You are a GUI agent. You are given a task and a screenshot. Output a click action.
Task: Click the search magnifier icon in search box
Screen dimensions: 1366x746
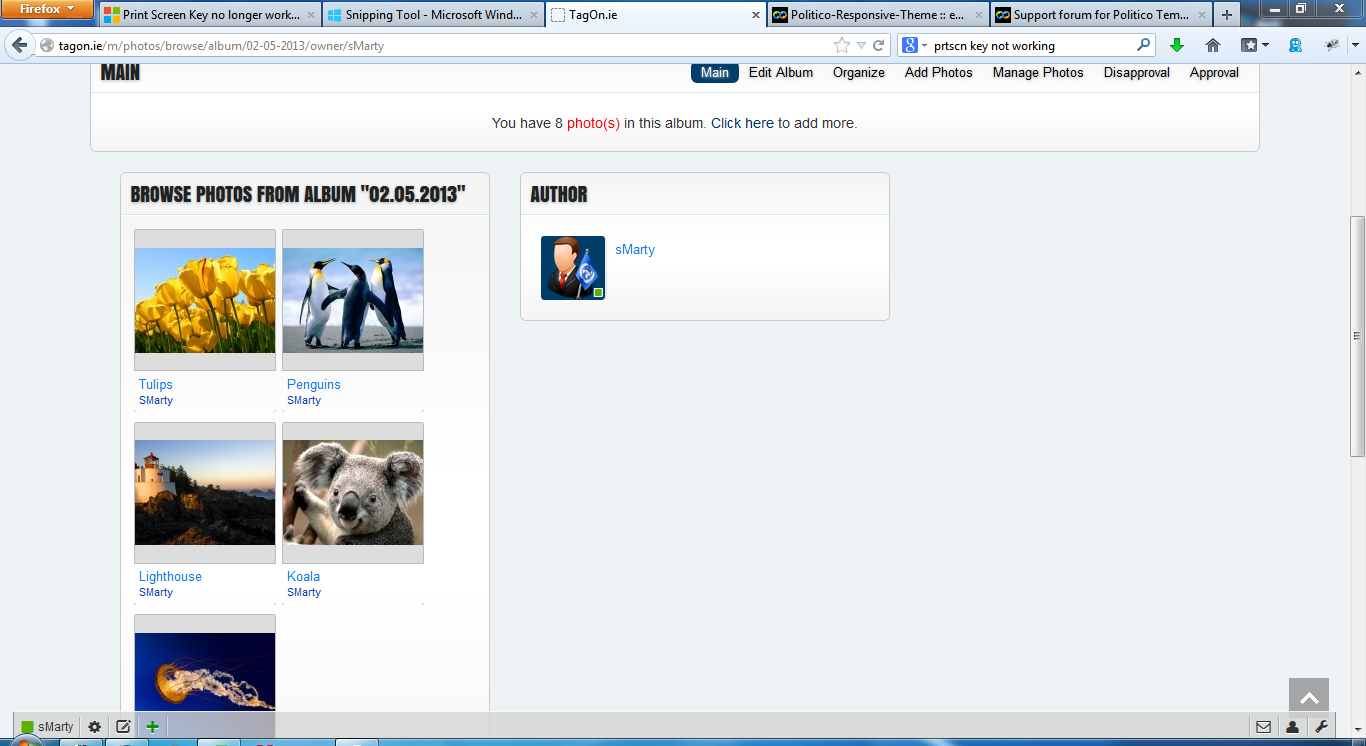1144,45
